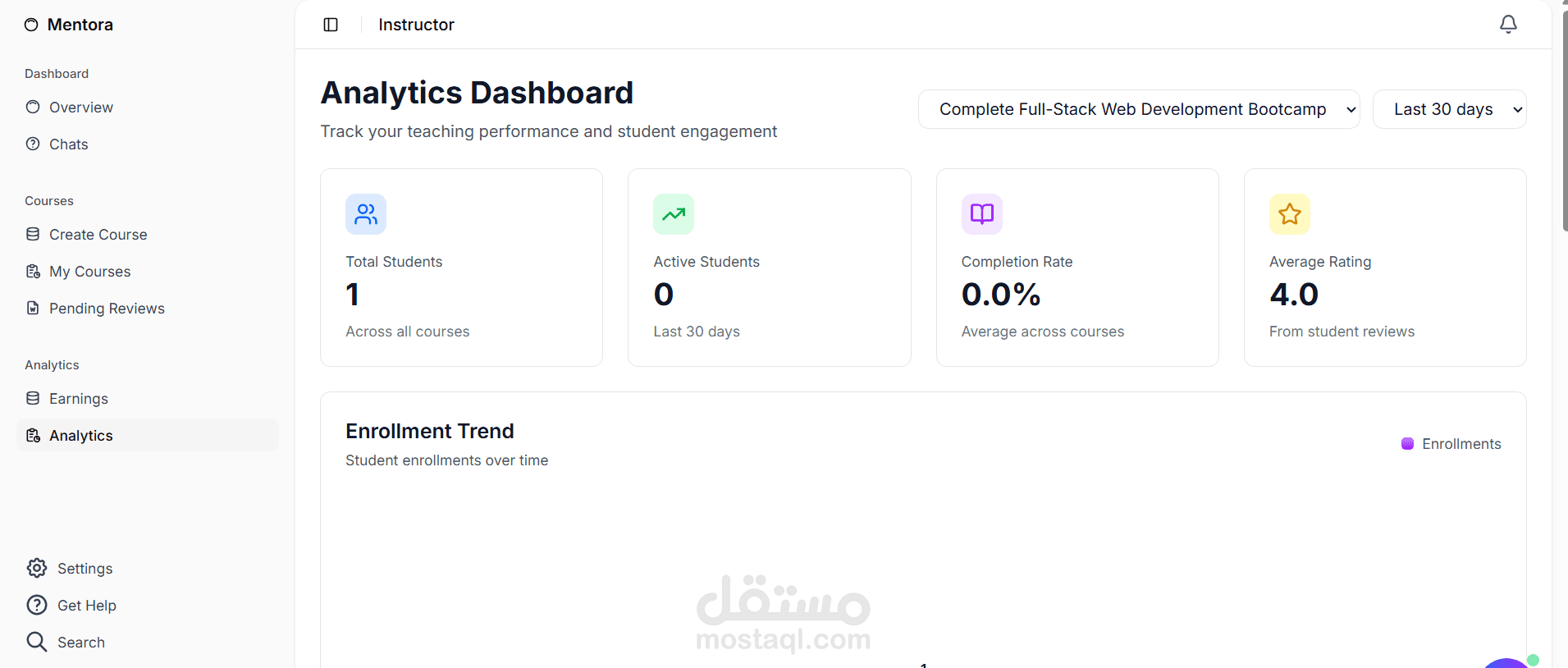Expand the Last 30 days dropdown
Viewport: 1568px width, 668px height.
pyautogui.click(x=1449, y=109)
